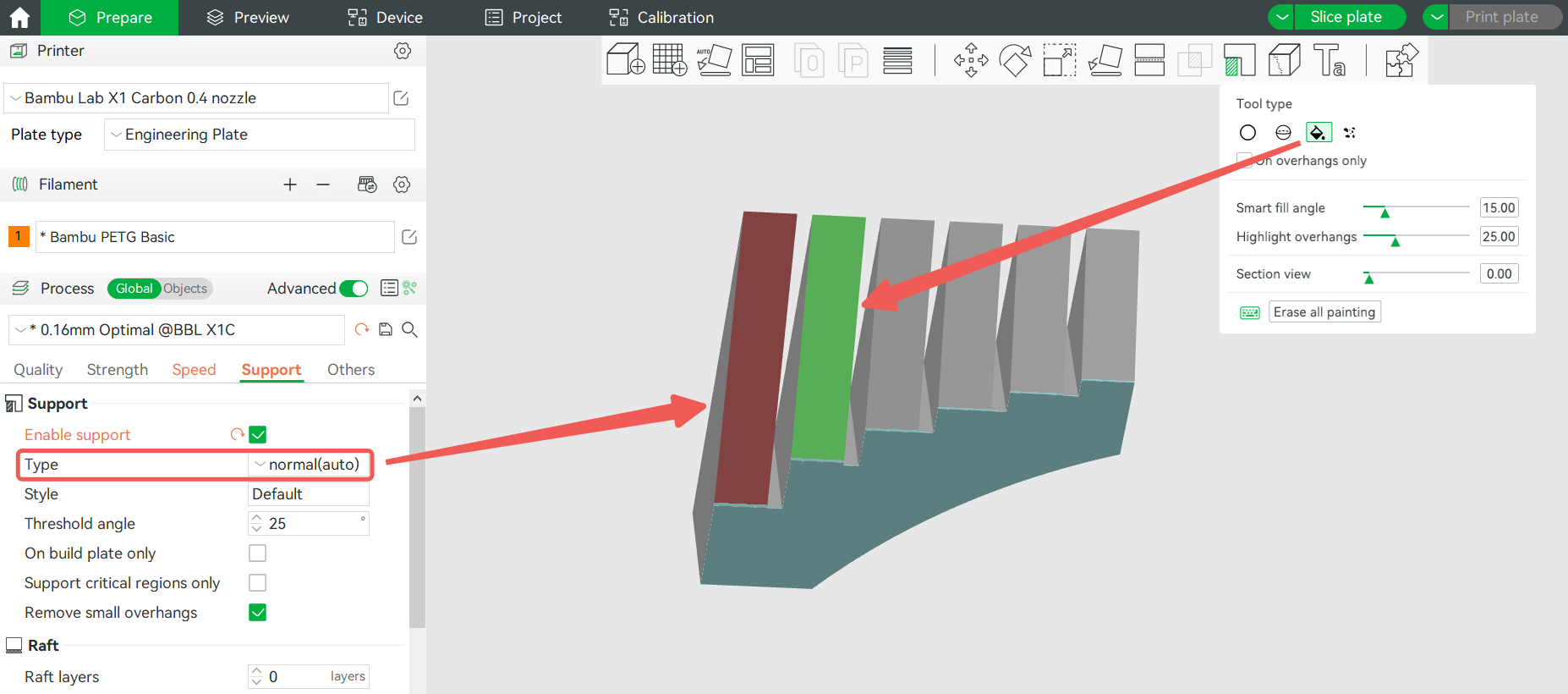Select the circle brush tool type
This screenshot has width=1568, height=694.
tap(1247, 132)
